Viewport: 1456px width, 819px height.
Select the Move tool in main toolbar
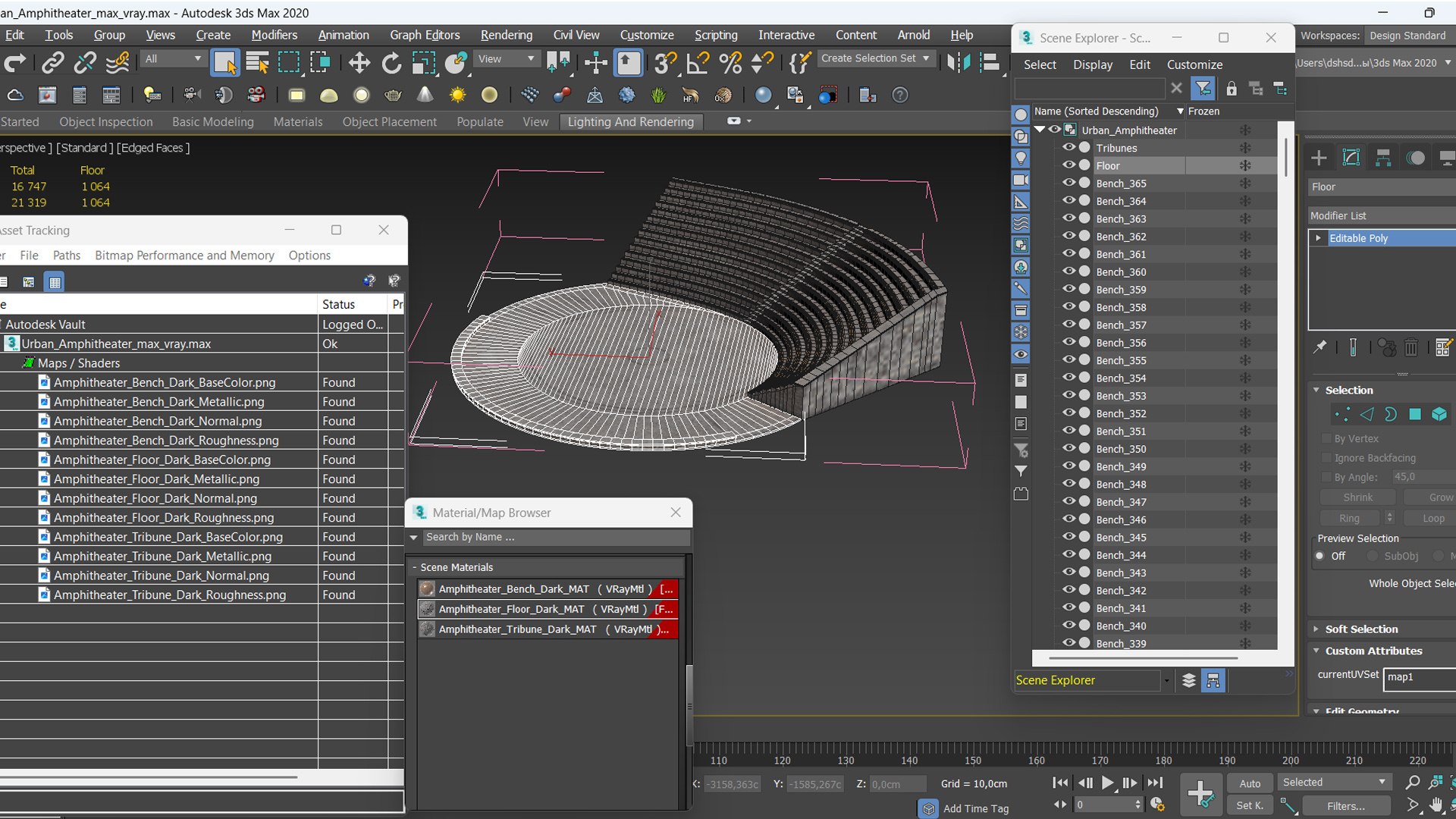coord(359,63)
